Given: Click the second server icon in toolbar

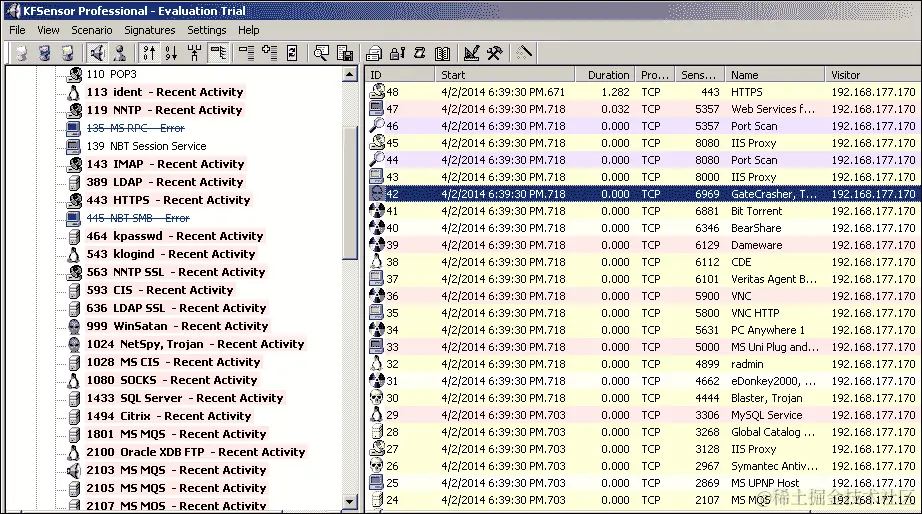Looking at the screenshot, I should click(45, 53).
